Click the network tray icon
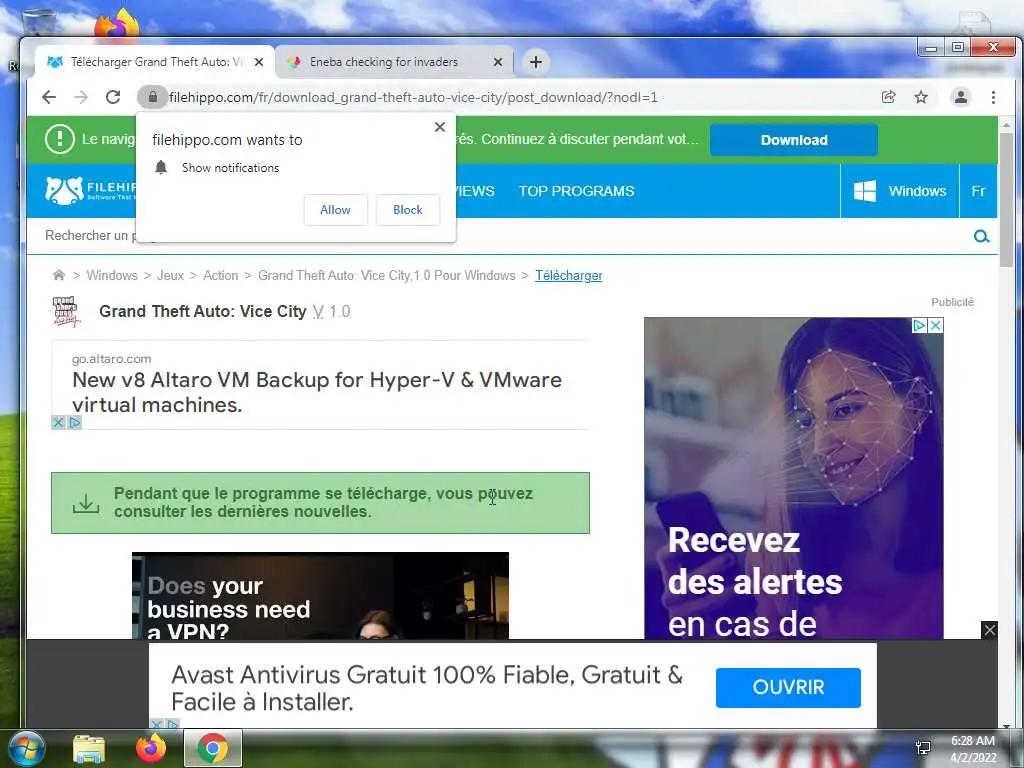Viewport: 1024px width, 768px height. click(x=923, y=748)
